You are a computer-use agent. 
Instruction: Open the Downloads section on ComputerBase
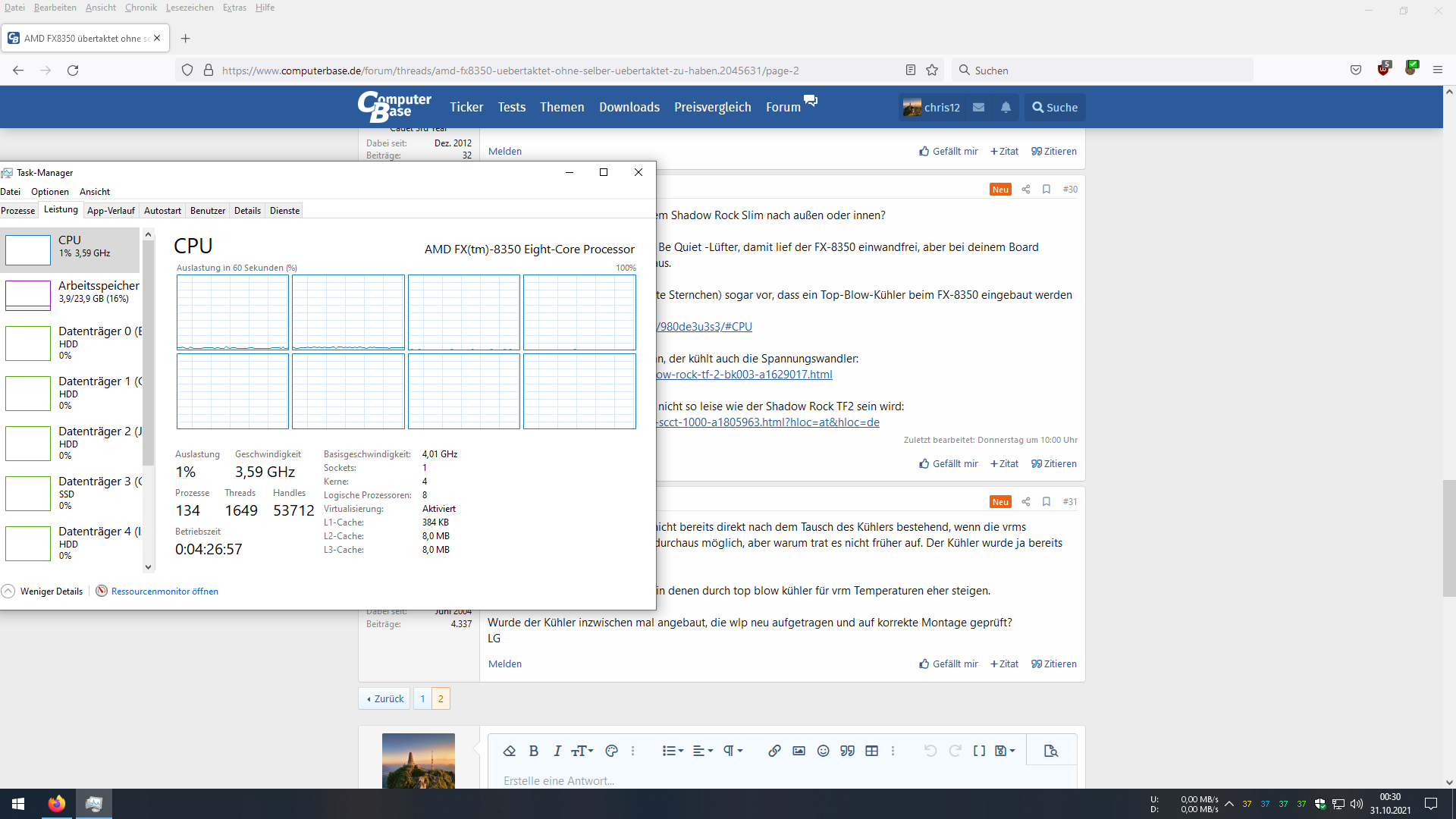click(629, 107)
